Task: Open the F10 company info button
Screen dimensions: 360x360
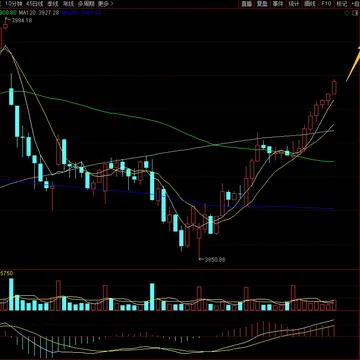Action: (x=326, y=4)
